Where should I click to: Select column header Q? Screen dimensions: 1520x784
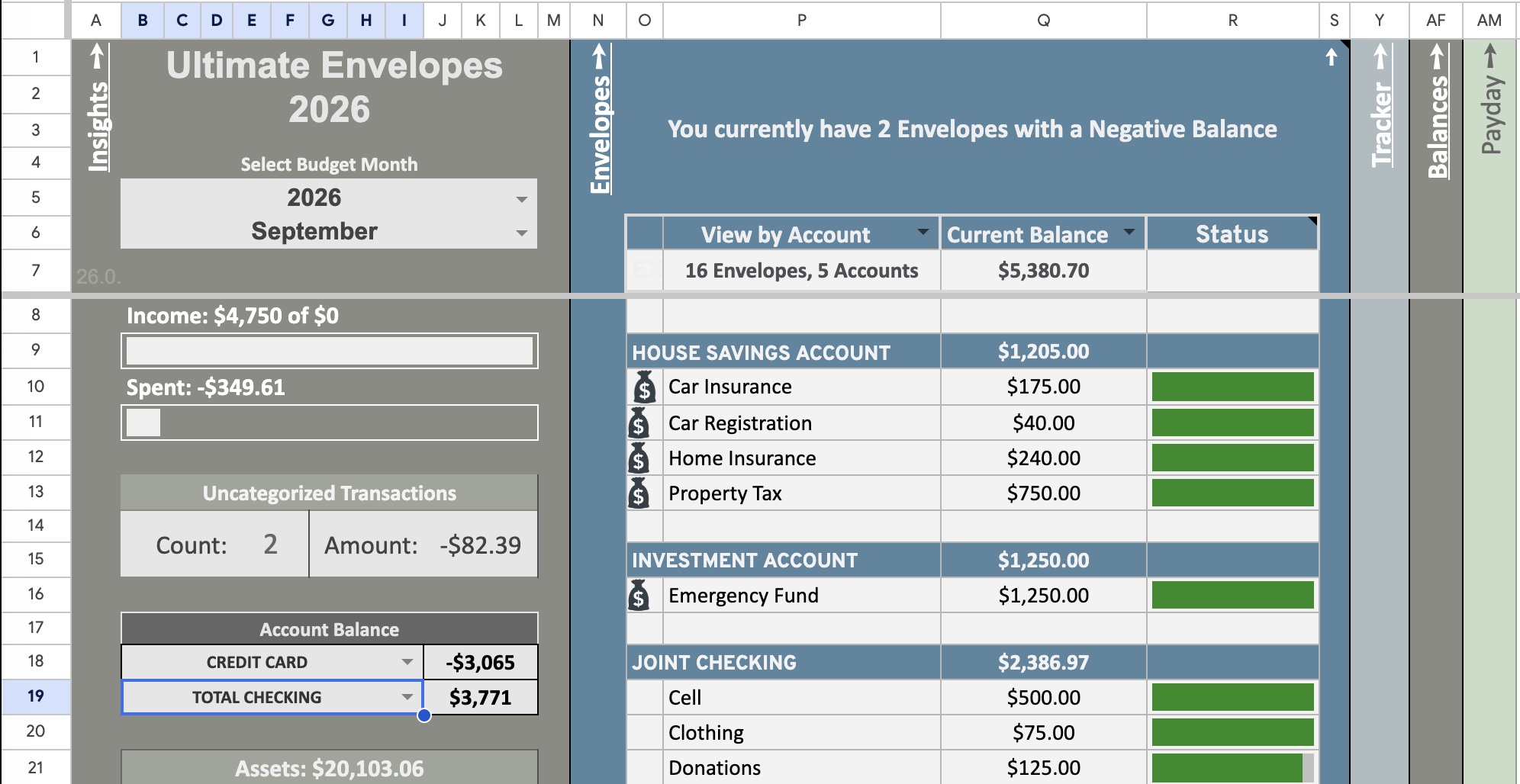tap(1043, 21)
